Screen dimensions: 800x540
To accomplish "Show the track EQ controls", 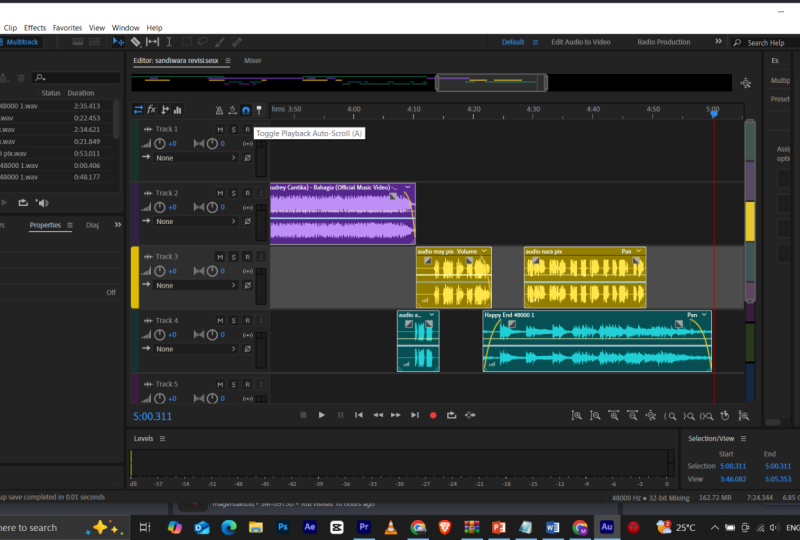I will coord(178,110).
